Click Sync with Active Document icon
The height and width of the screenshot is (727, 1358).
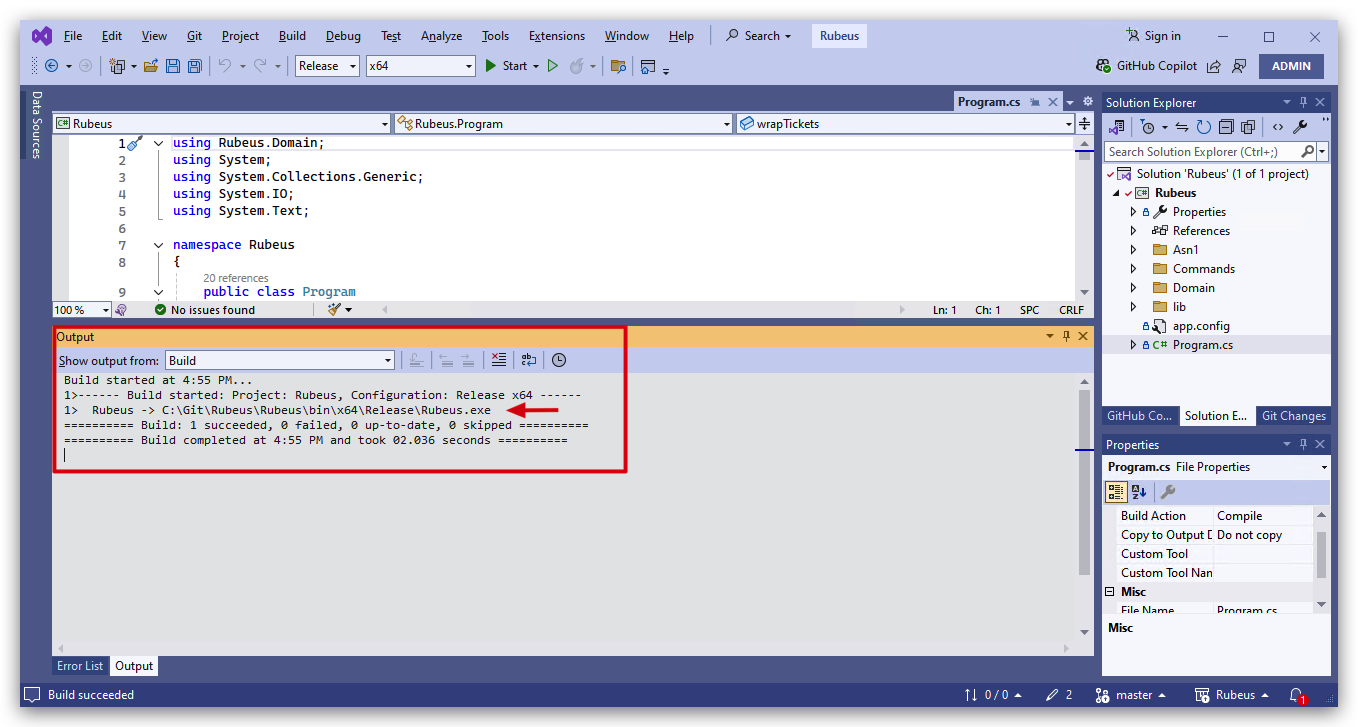1182,127
